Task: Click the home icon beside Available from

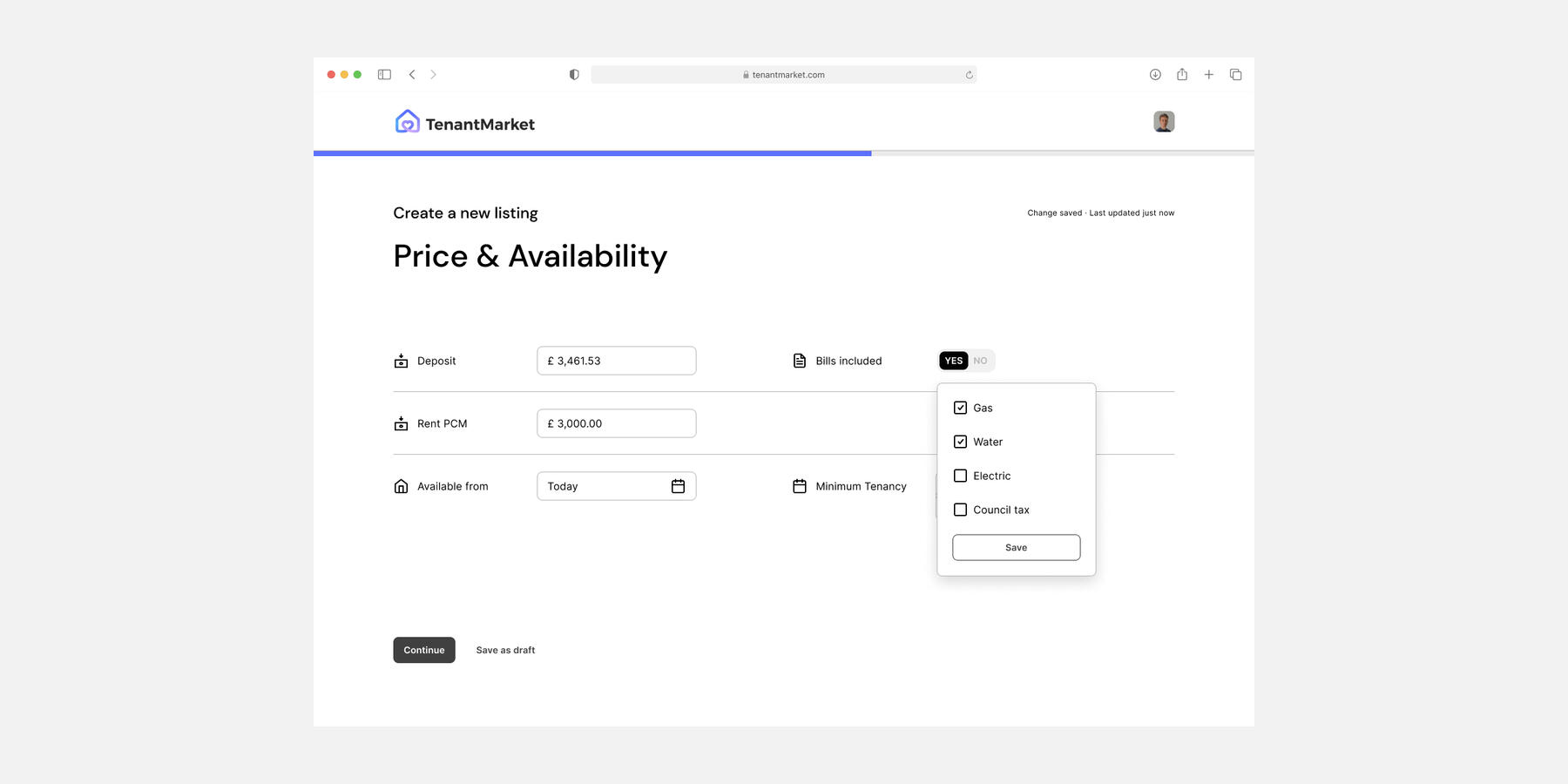Action: pyautogui.click(x=401, y=486)
